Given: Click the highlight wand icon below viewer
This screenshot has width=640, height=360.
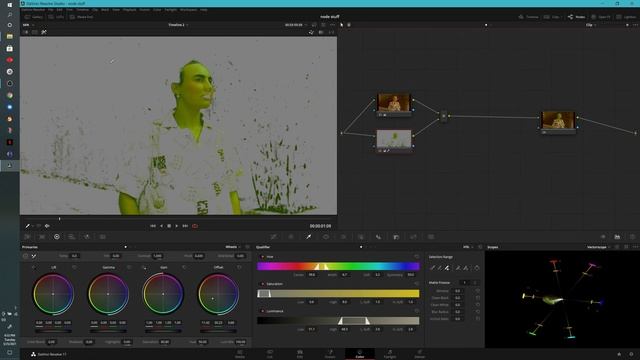Looking at the screenshot, I should 47,226.
